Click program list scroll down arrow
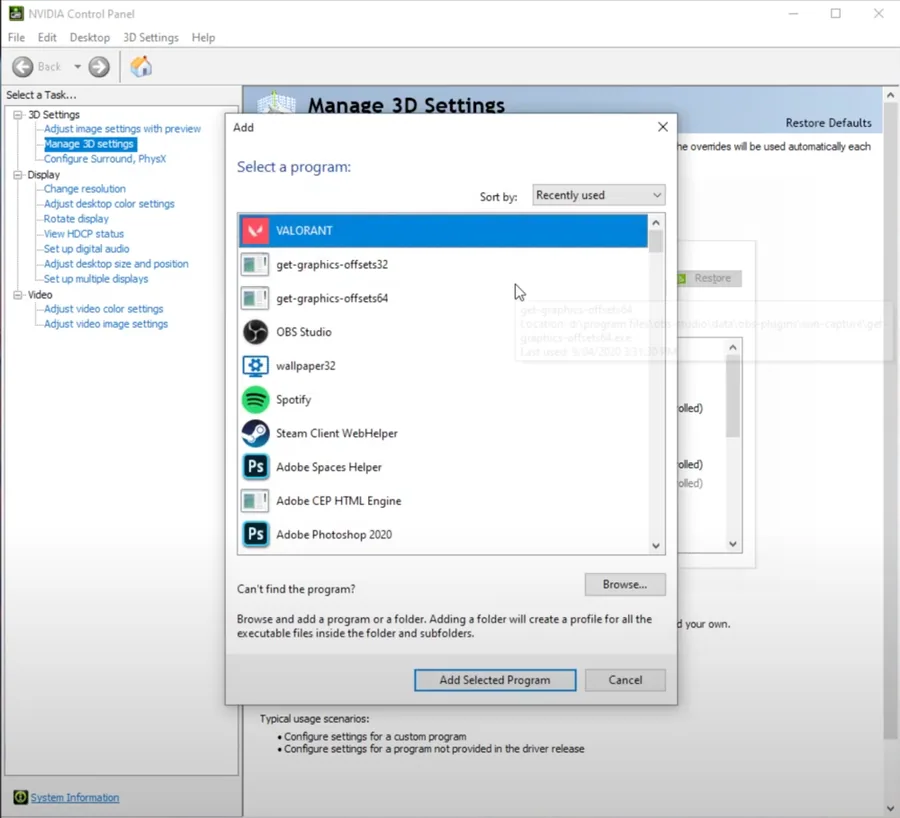The image size is (900, 818). pyautogui.click(x=656, y=546)
